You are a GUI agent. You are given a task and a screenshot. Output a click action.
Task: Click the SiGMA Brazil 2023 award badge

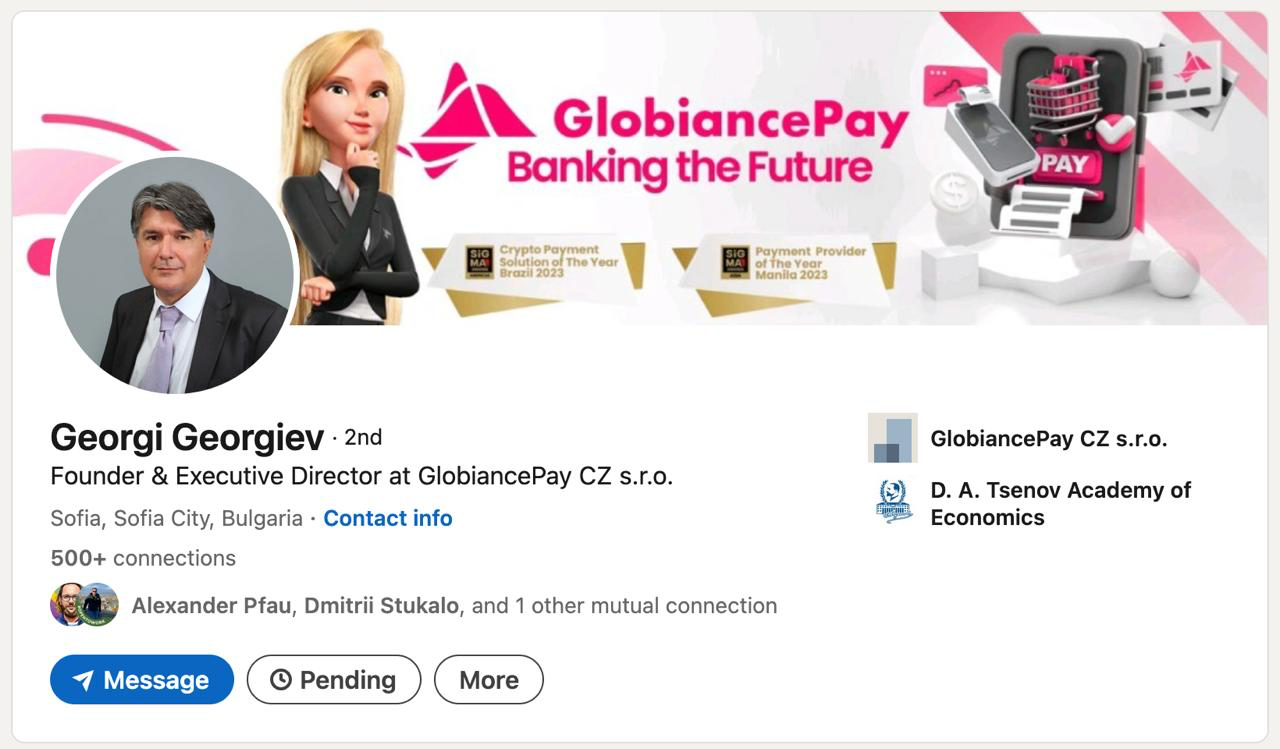480,262
